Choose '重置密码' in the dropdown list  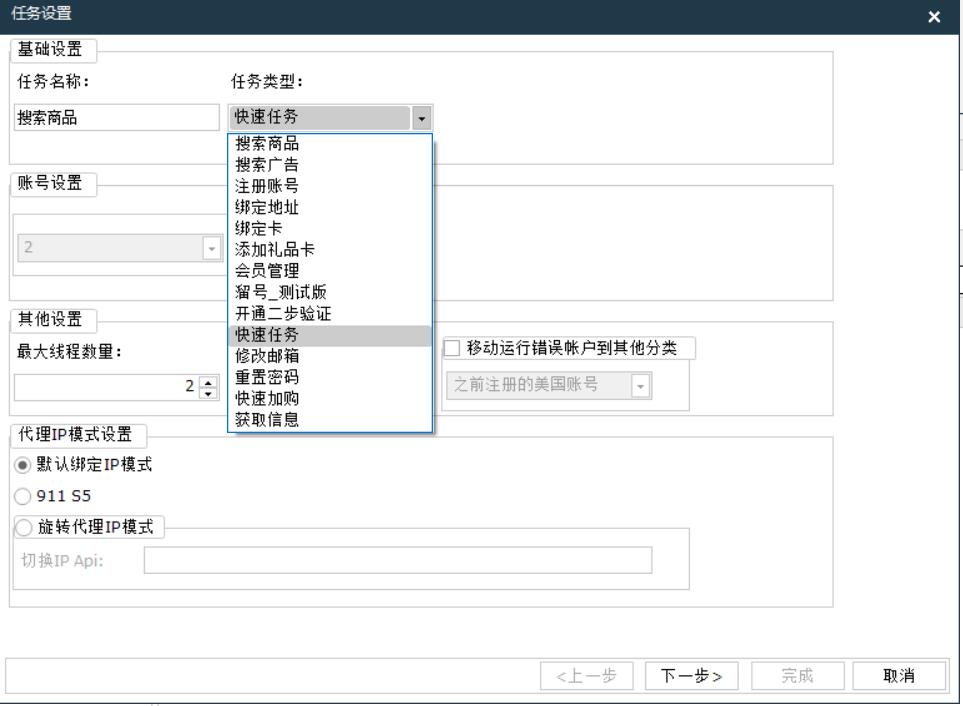(x=267, y=377)
